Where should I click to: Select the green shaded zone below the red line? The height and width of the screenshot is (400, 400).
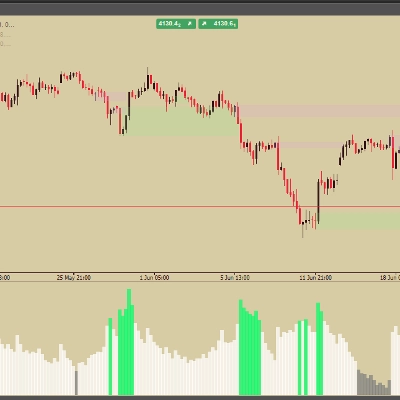coord(359,220)
